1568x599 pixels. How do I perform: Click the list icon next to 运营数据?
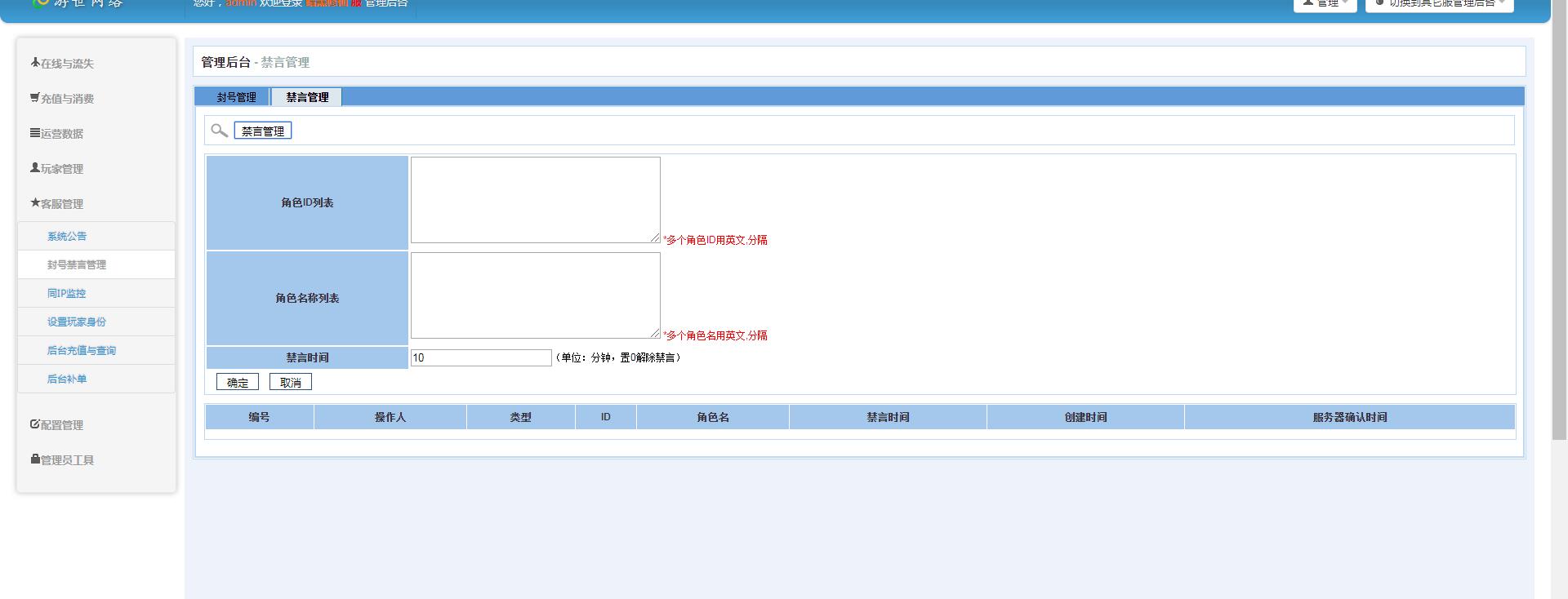pyautogui.click(x=35, y=133)
